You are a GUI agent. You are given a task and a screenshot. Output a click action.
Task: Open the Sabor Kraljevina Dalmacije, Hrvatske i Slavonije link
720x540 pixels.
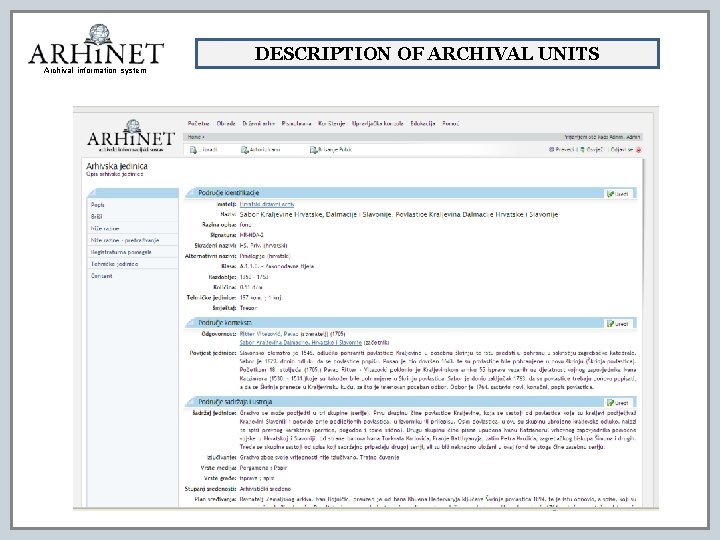click(301, 343)
